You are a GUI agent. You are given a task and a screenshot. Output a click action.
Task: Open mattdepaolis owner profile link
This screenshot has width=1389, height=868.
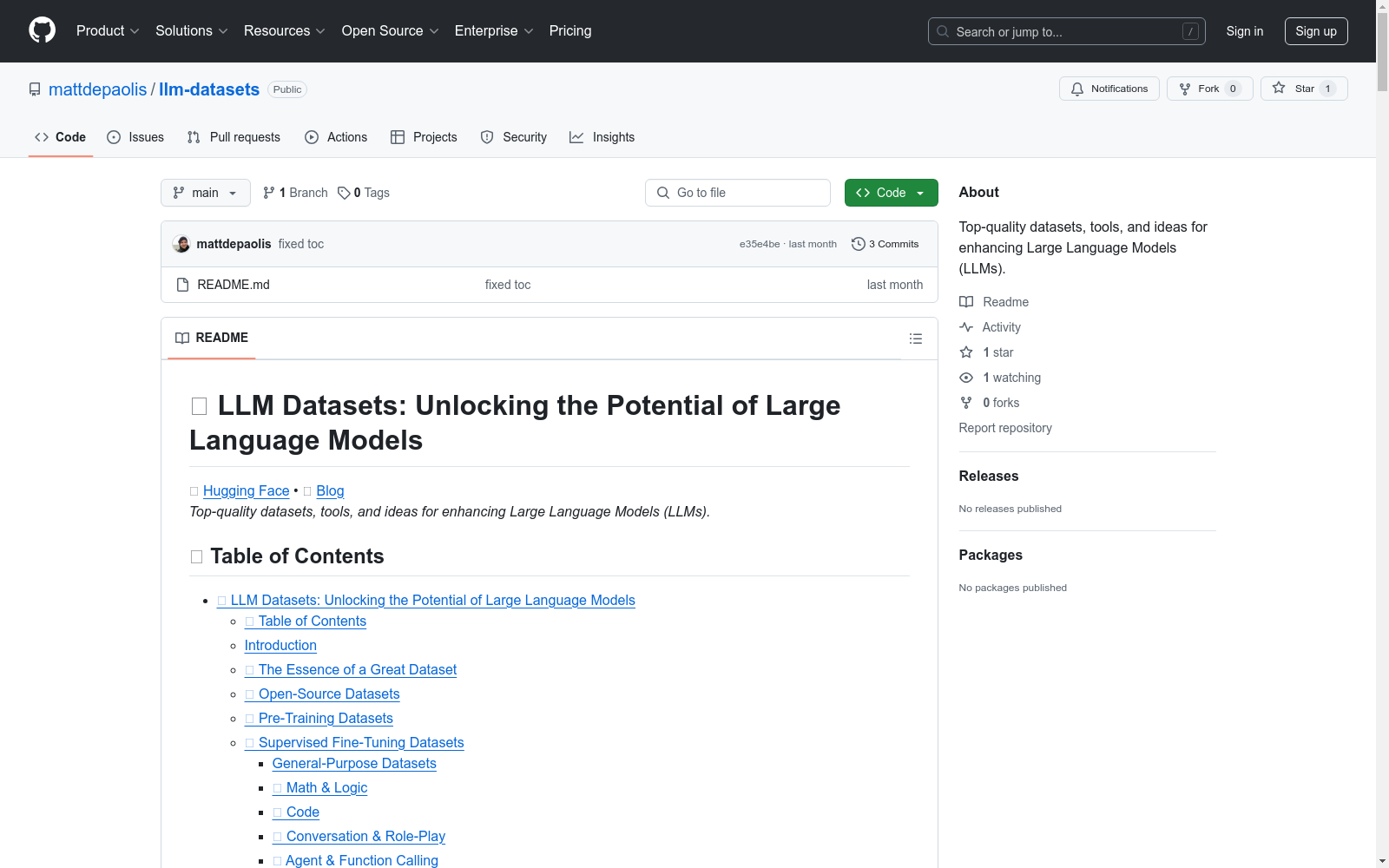pyautogui.click(x=98, y=89)
